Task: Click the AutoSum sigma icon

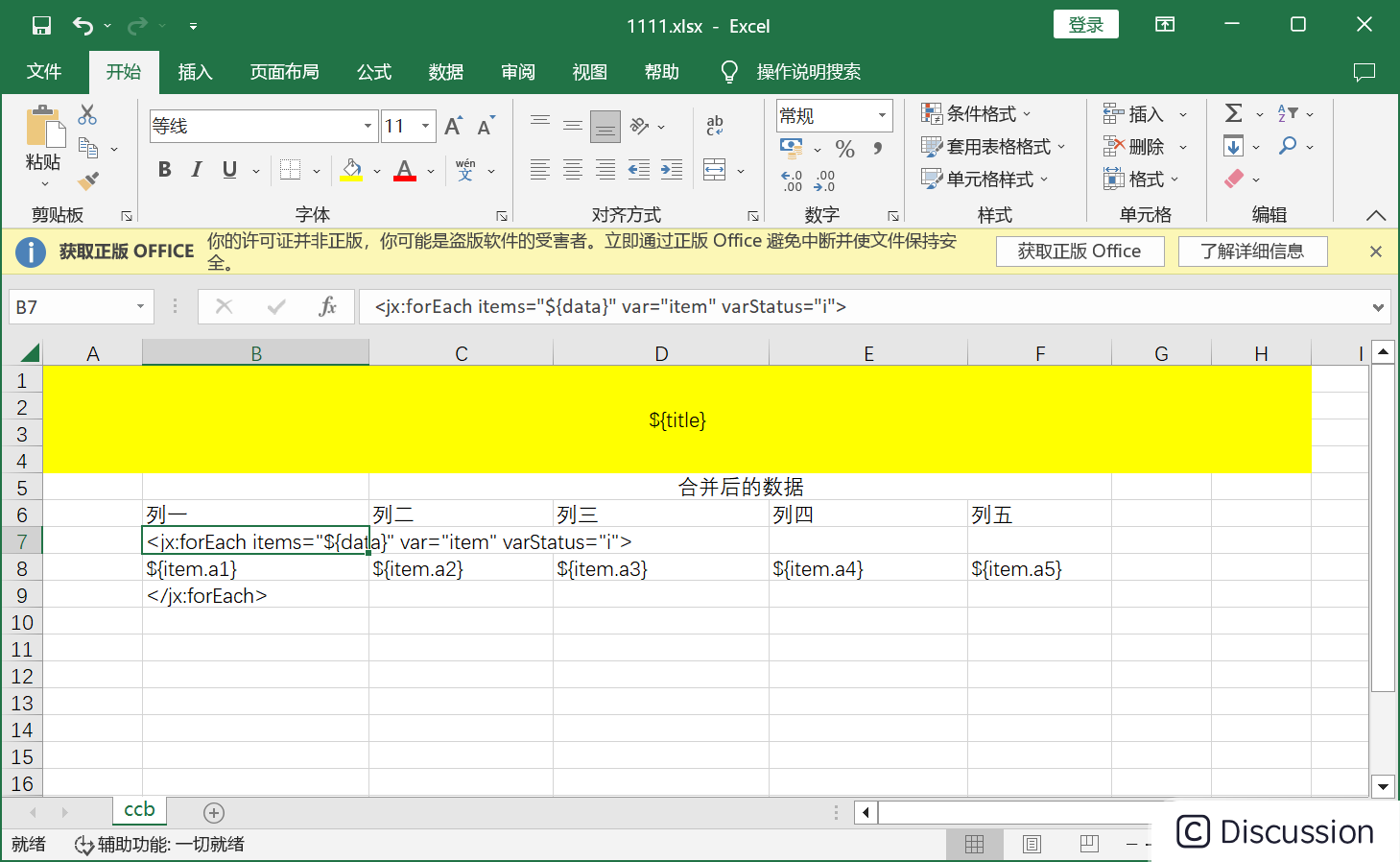Action: 1235,113
